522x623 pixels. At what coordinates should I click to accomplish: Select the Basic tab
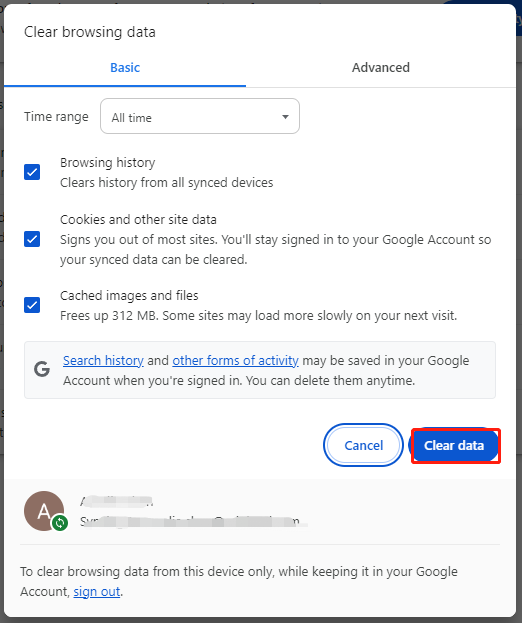tap(125, 68)
